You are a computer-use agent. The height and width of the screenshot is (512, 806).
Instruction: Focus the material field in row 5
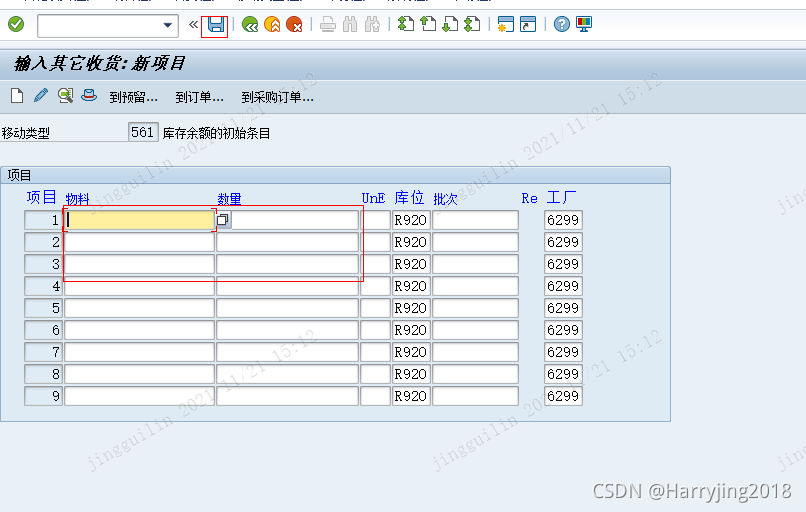pyautogui.click(x=139, y=308)
